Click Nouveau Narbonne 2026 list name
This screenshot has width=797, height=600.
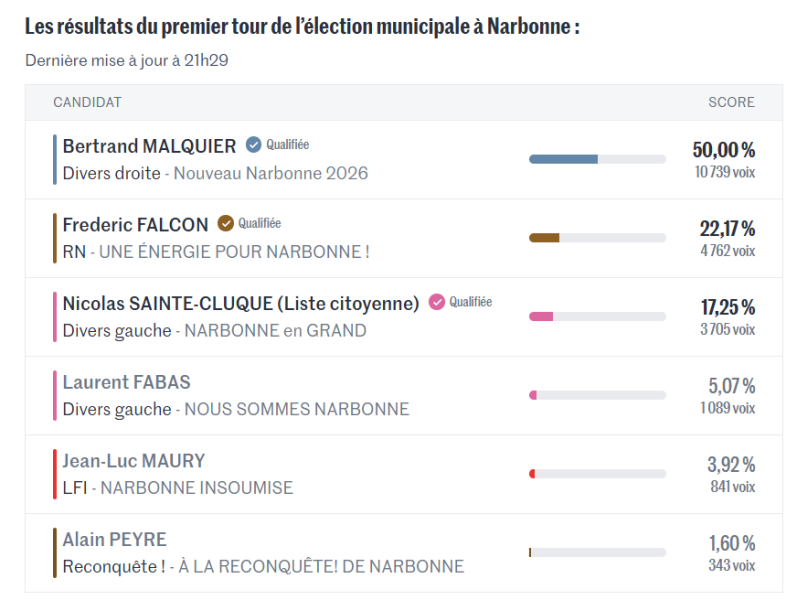tap(271, 173)
